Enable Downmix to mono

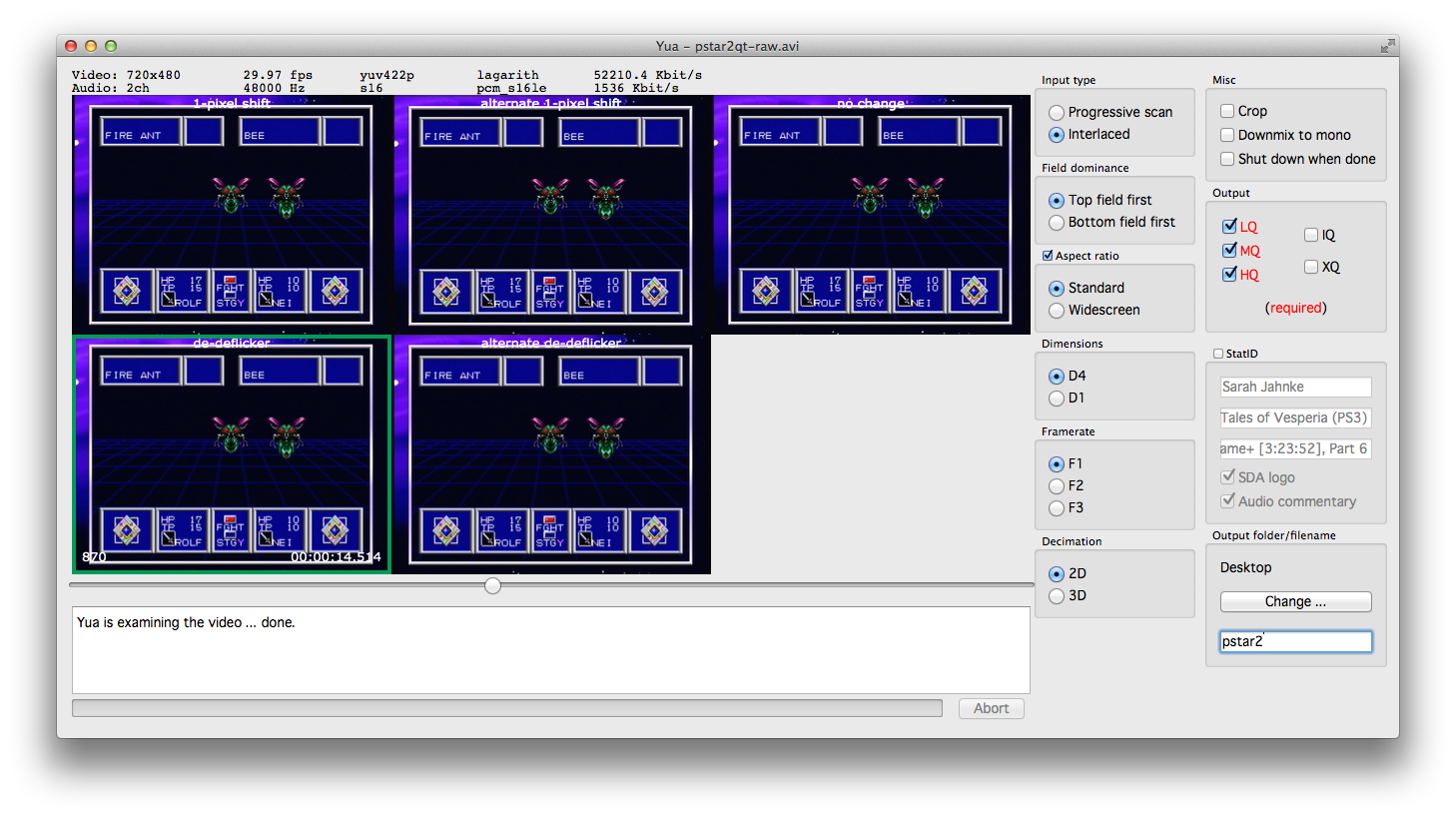point(1228,135)
